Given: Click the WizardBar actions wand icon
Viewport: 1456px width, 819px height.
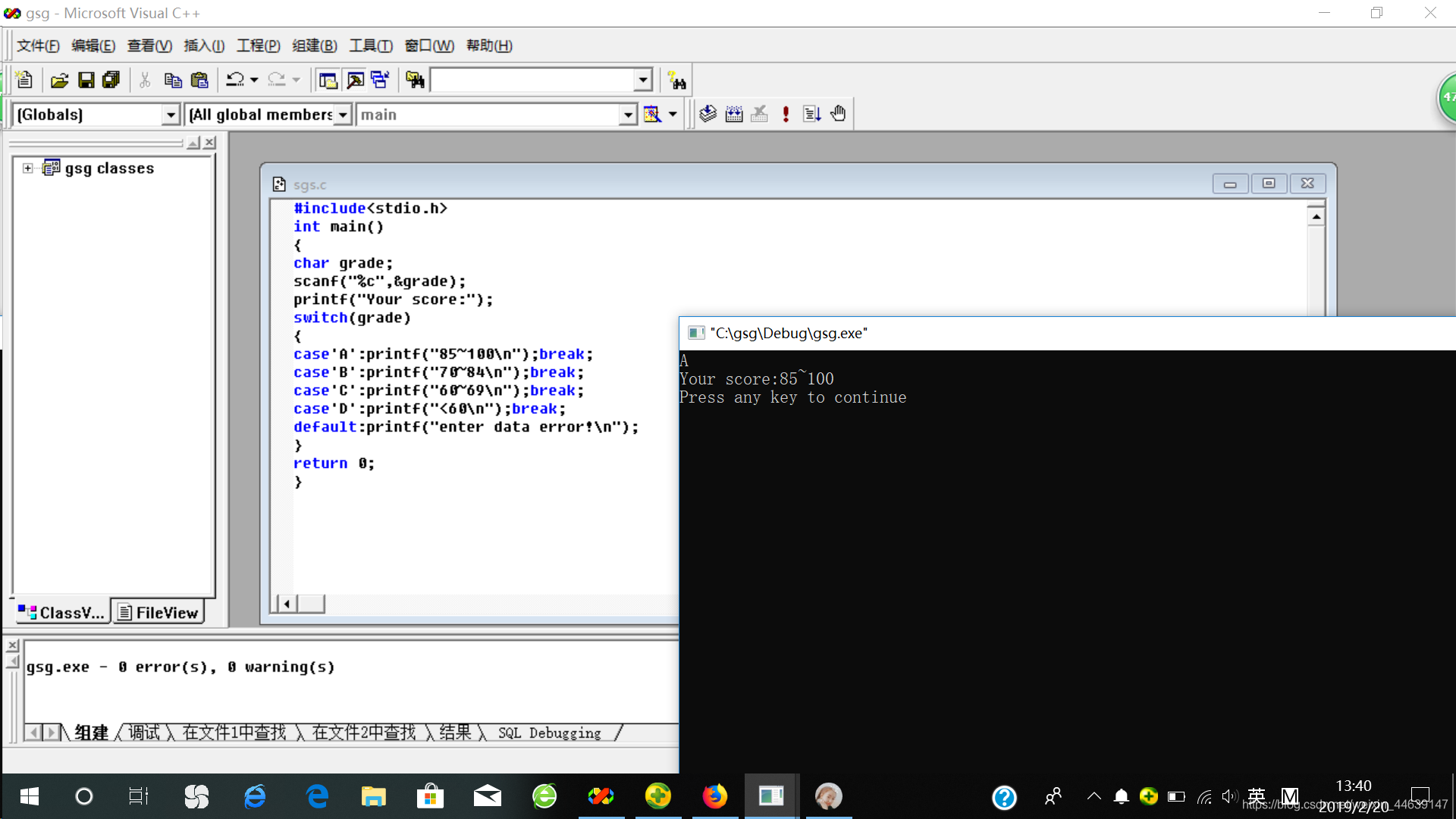Looking at the screenshot, I should click(x=652, y=115).
